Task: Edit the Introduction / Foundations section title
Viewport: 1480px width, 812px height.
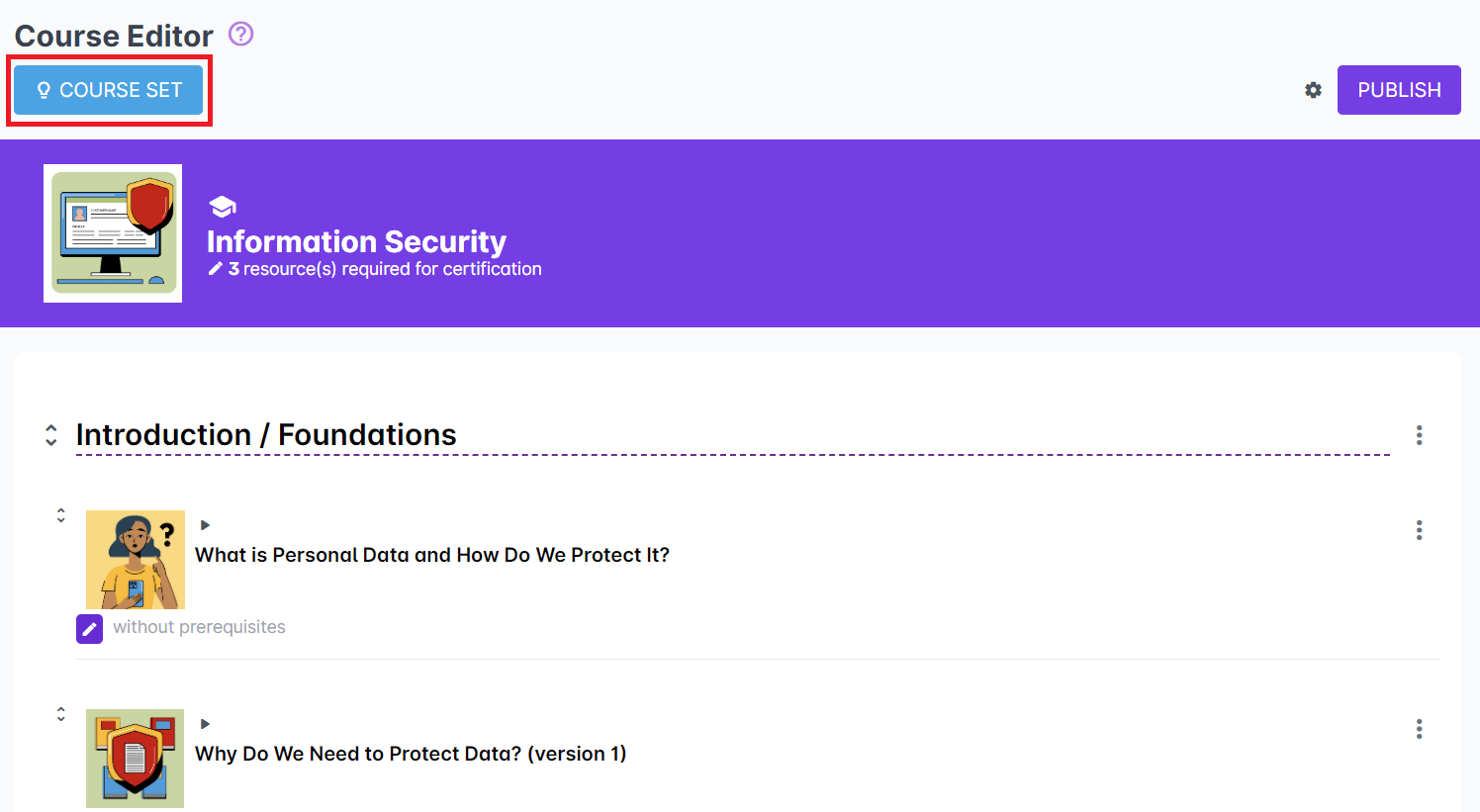Action: coord(266,435)
